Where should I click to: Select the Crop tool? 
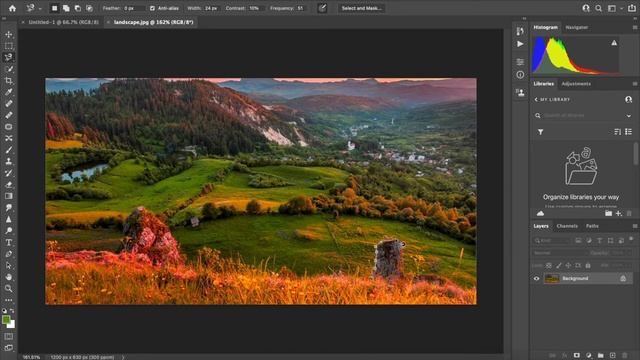(9, 81)
